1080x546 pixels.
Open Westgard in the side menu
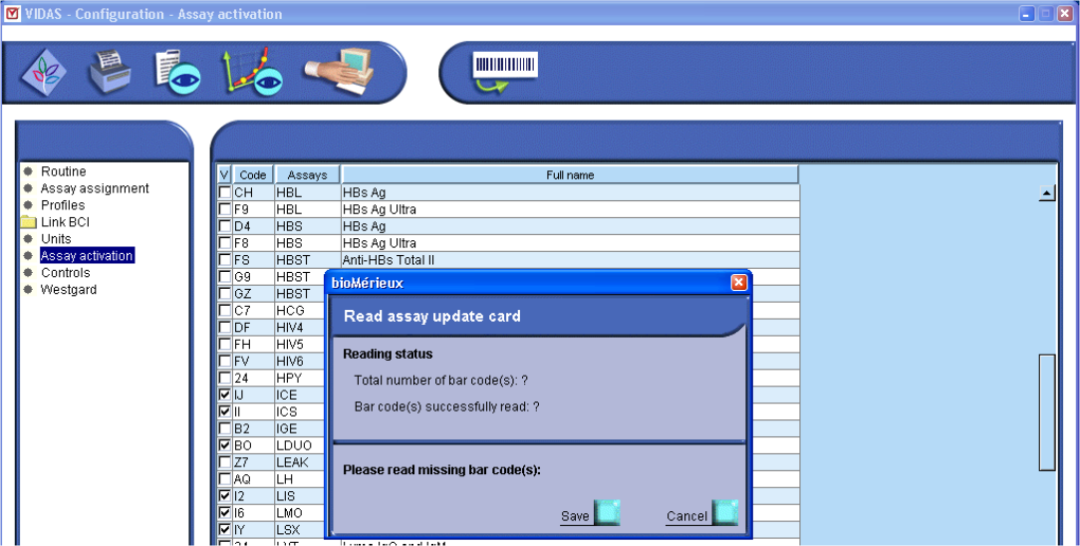[x=68, y=290]
